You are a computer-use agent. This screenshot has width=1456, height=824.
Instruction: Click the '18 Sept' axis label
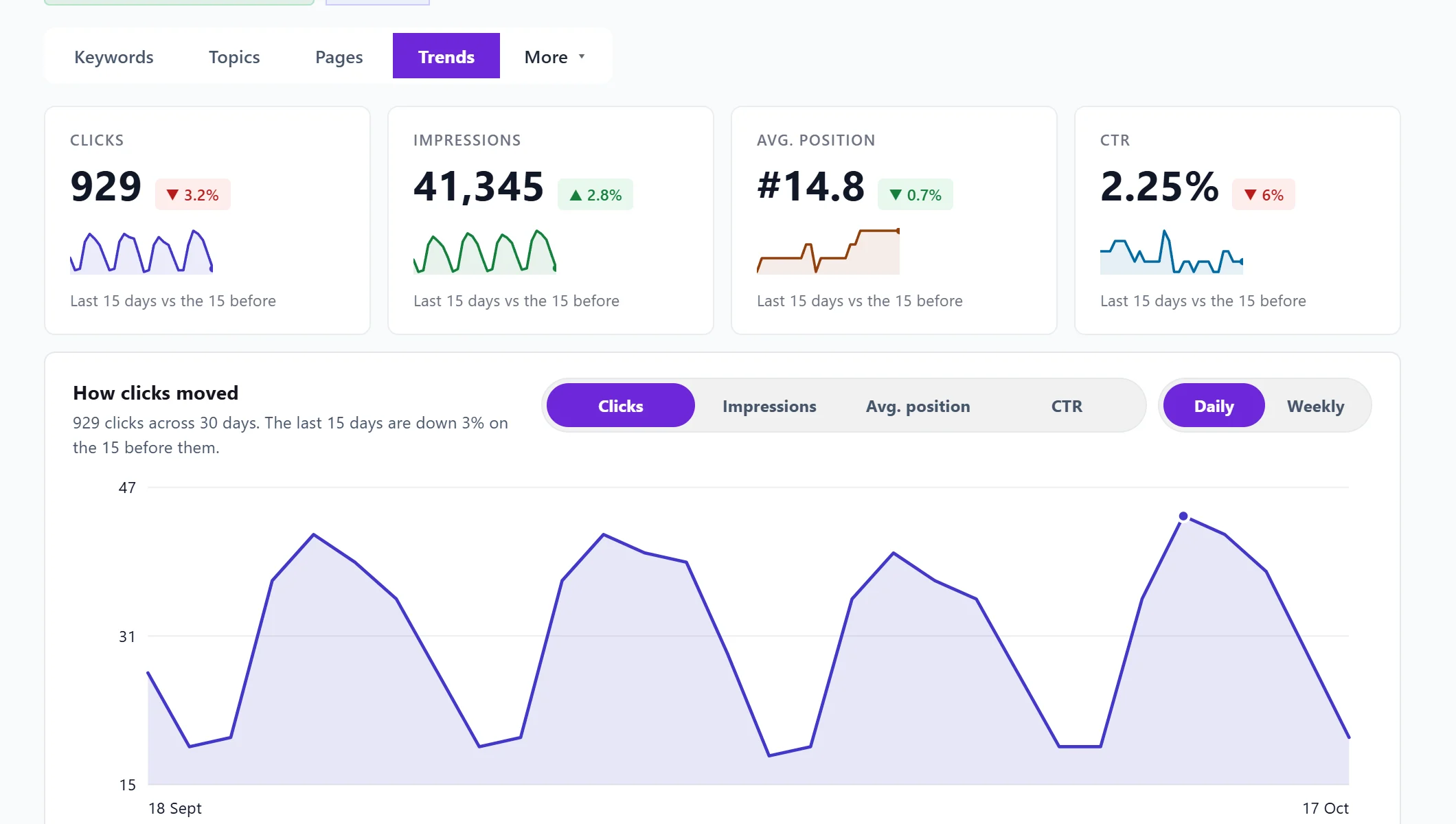click(x=175, y=808)
